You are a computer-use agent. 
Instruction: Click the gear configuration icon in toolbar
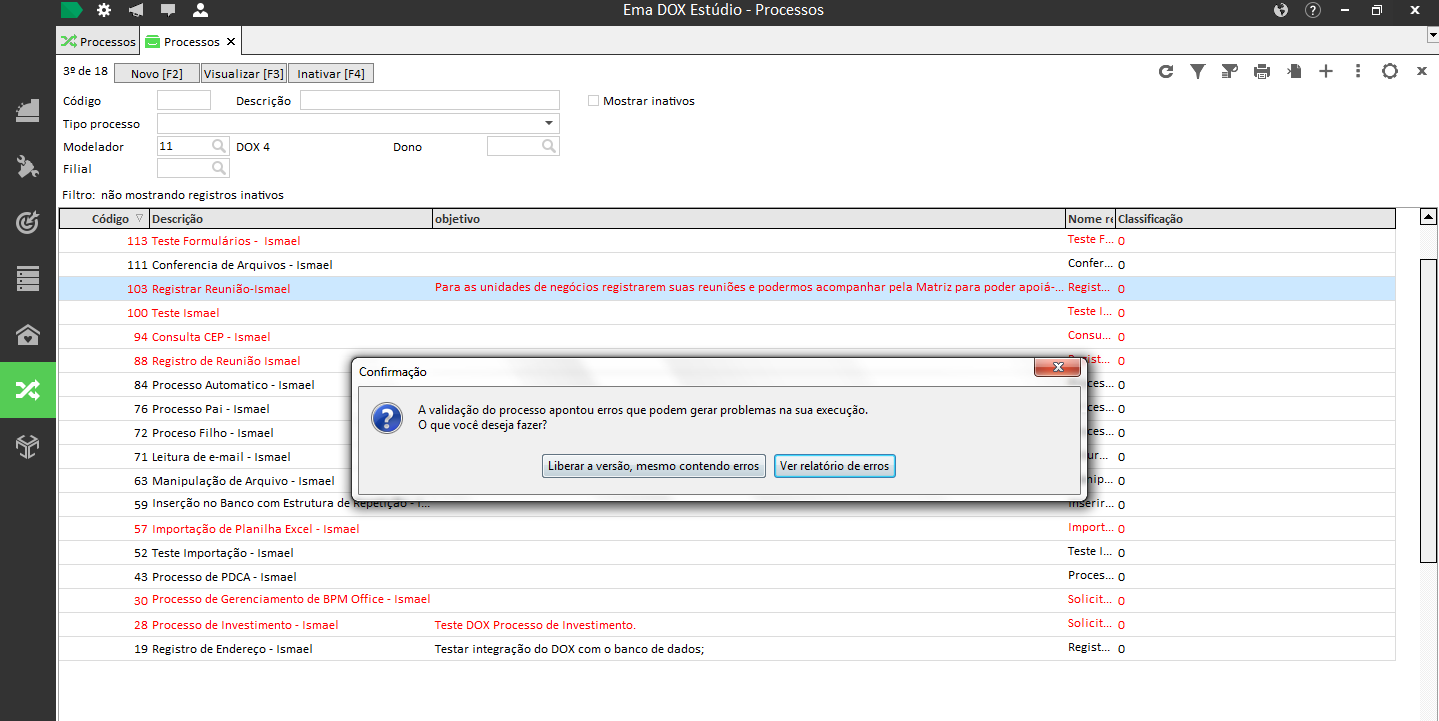(x=1390, y=71)
